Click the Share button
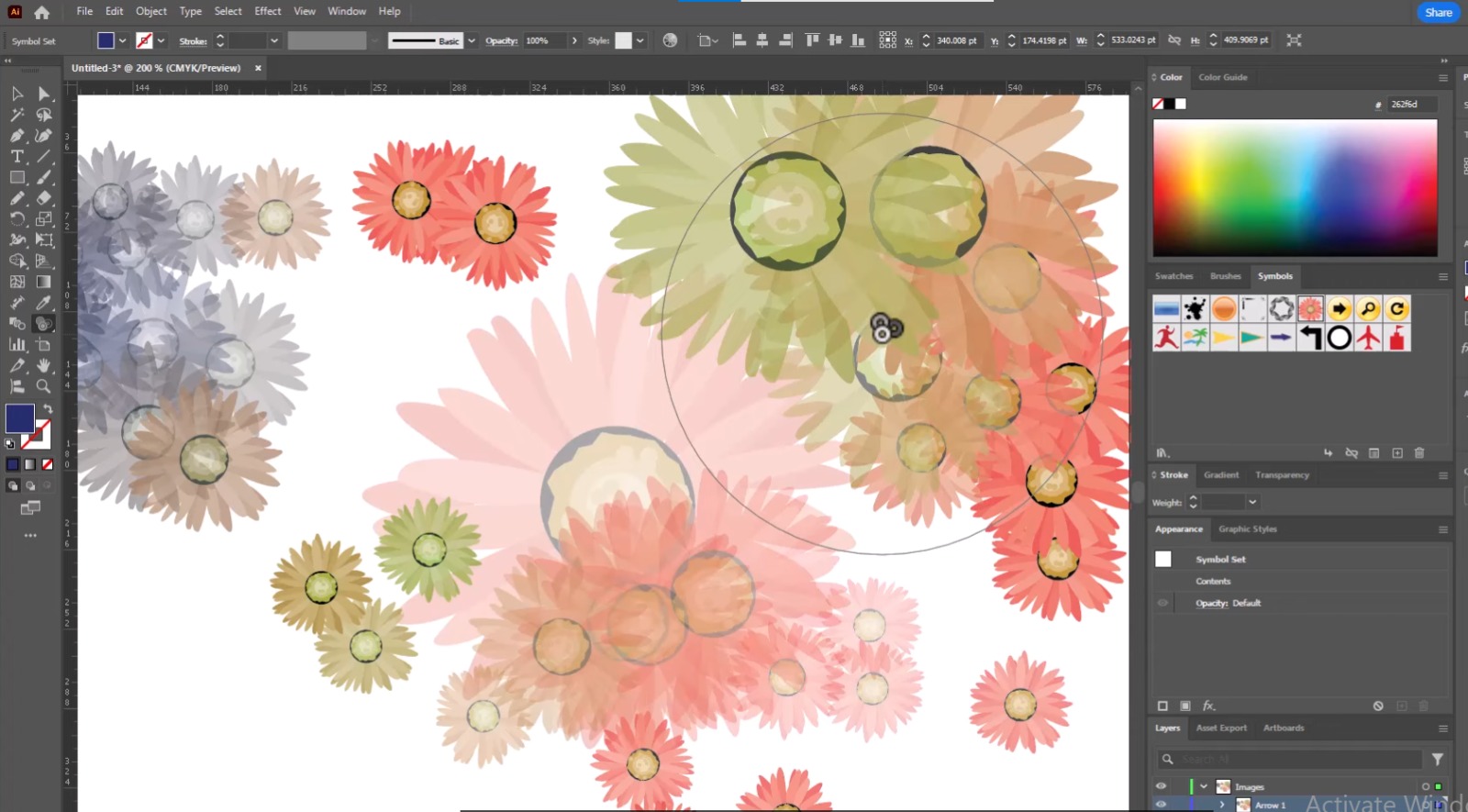This screenshot has width=1468, height=812. coord(1438,12)
